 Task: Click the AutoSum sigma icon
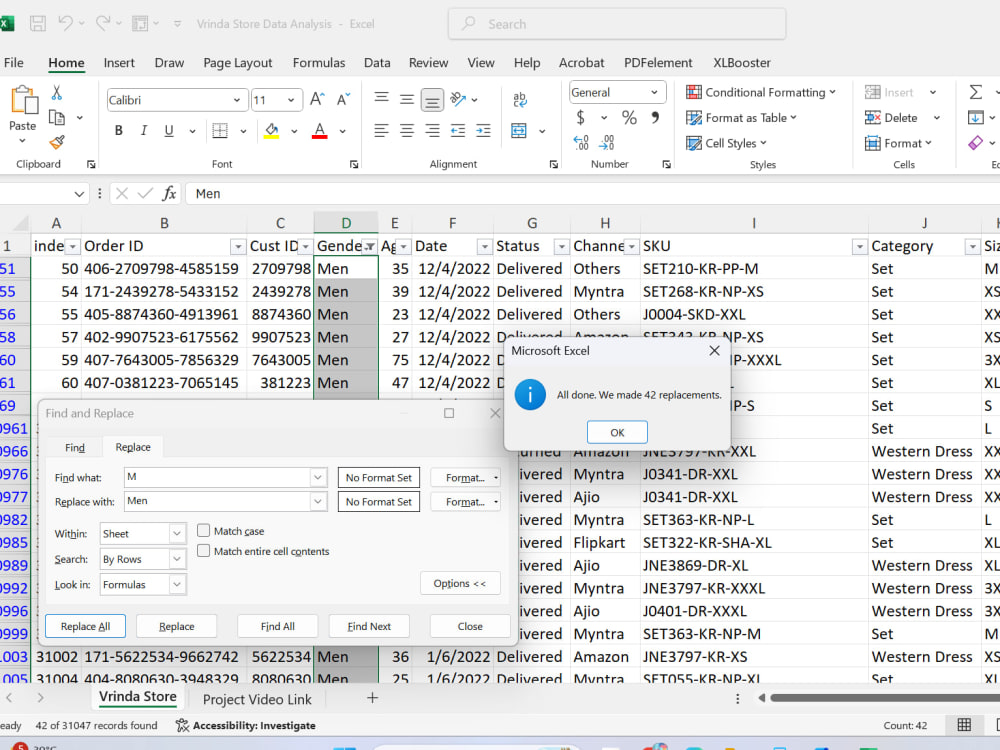click(x=975, y=92)
